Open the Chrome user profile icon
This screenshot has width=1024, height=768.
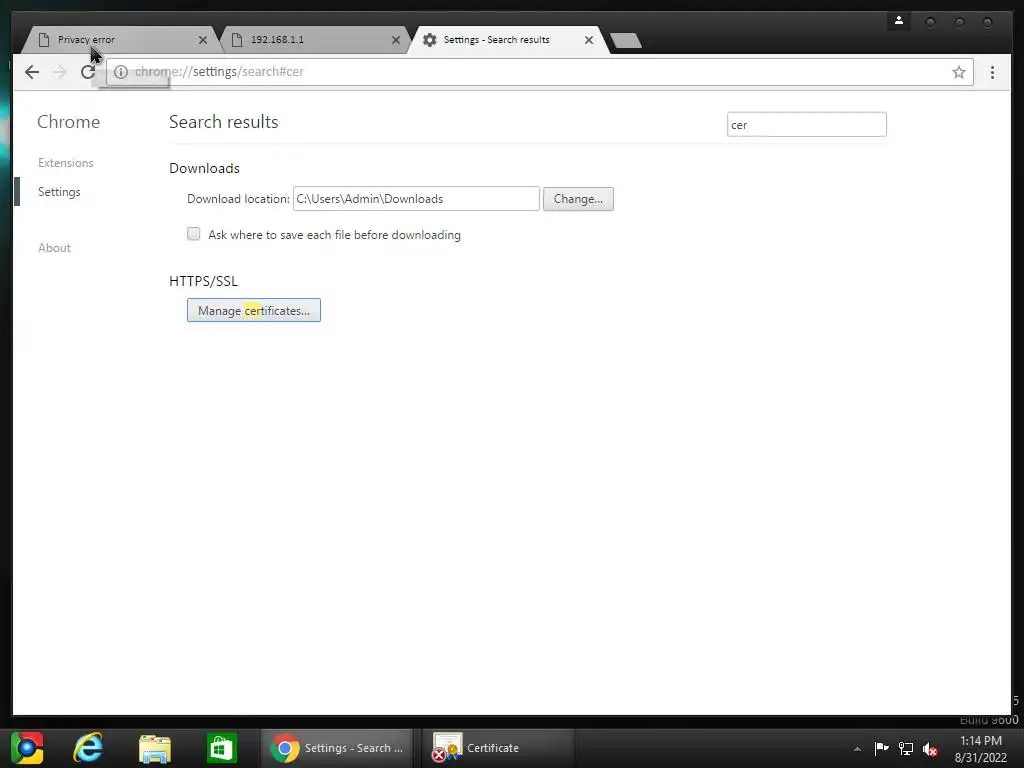coord(899,21)
